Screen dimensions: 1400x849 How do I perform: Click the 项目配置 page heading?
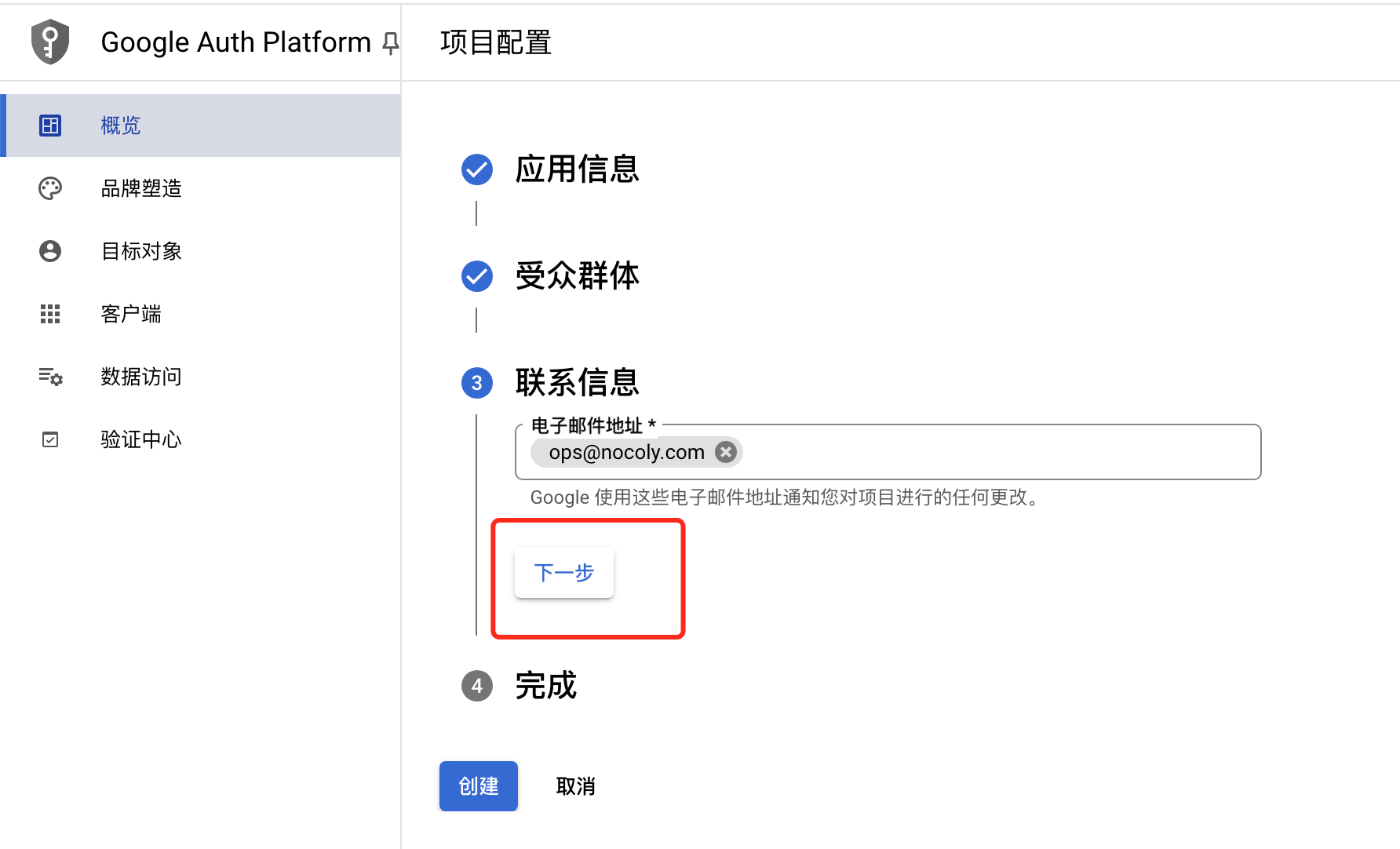click(496, 42)
